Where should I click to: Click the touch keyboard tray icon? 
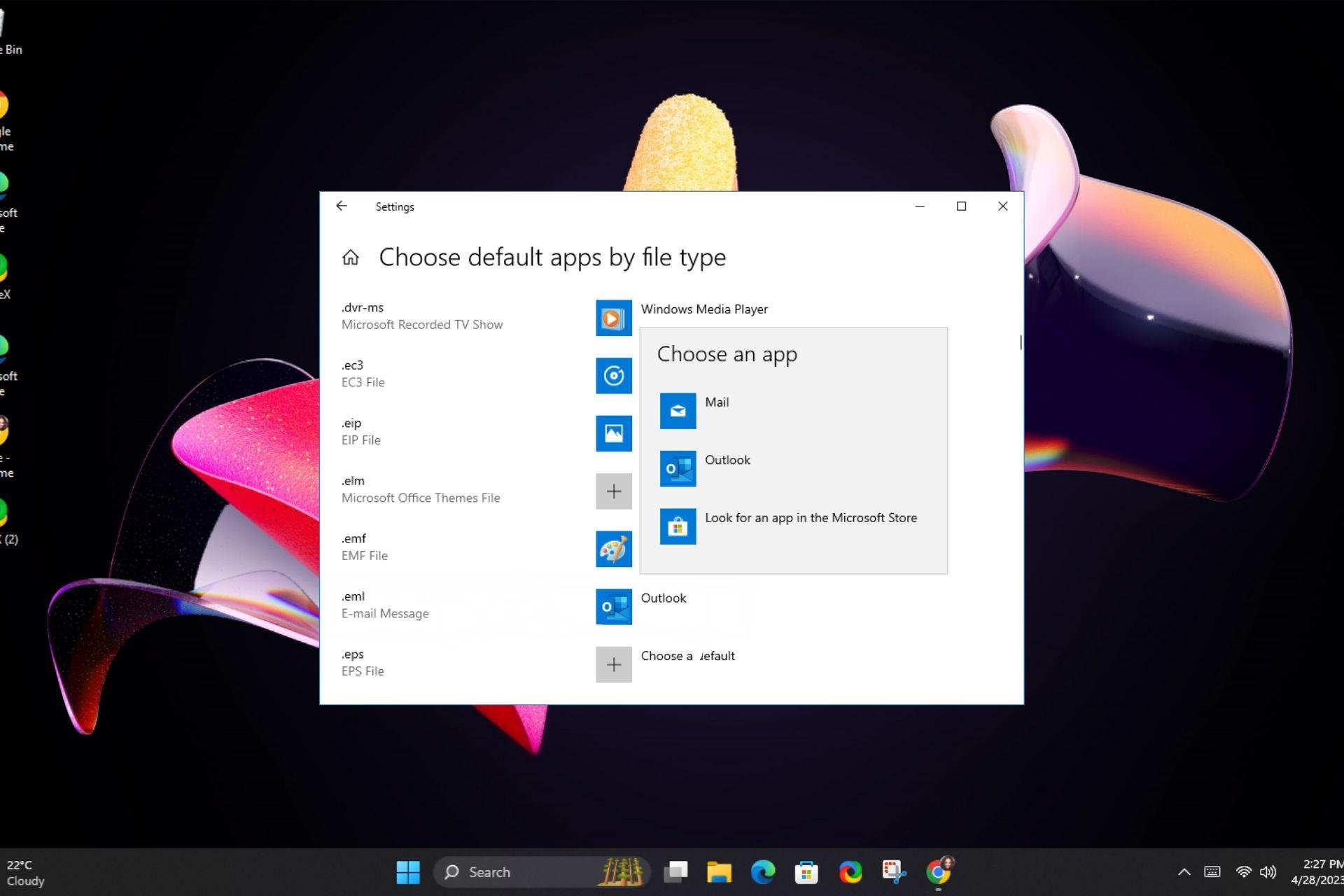[x=1212, y=872]
